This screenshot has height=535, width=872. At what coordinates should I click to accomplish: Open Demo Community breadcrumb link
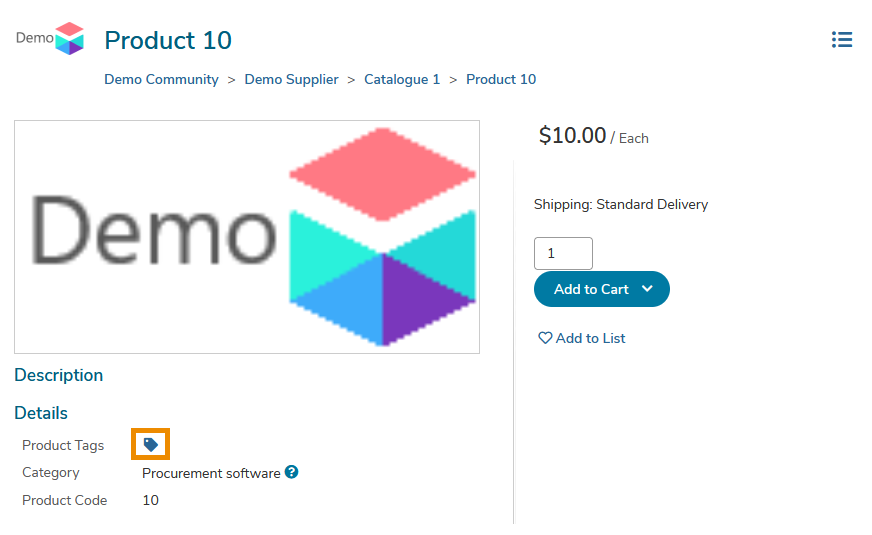pos(161,80)
